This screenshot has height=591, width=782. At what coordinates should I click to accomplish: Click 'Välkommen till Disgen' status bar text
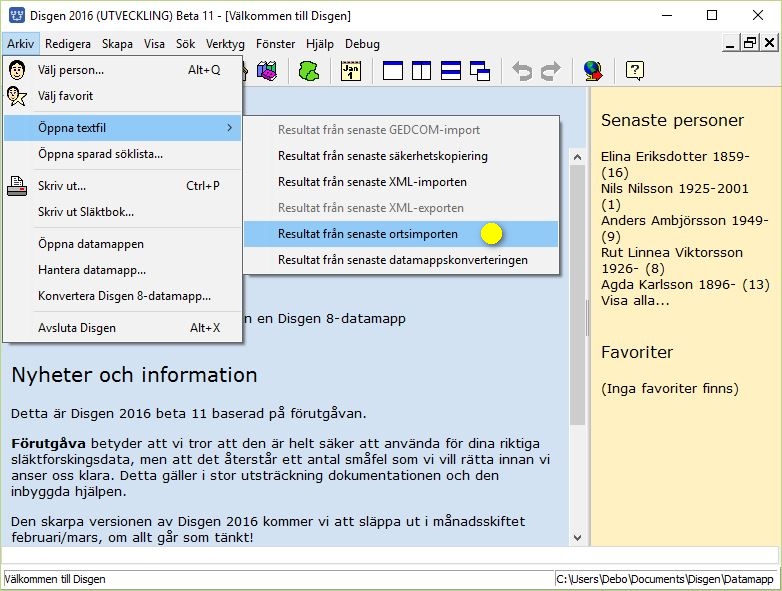55,579
